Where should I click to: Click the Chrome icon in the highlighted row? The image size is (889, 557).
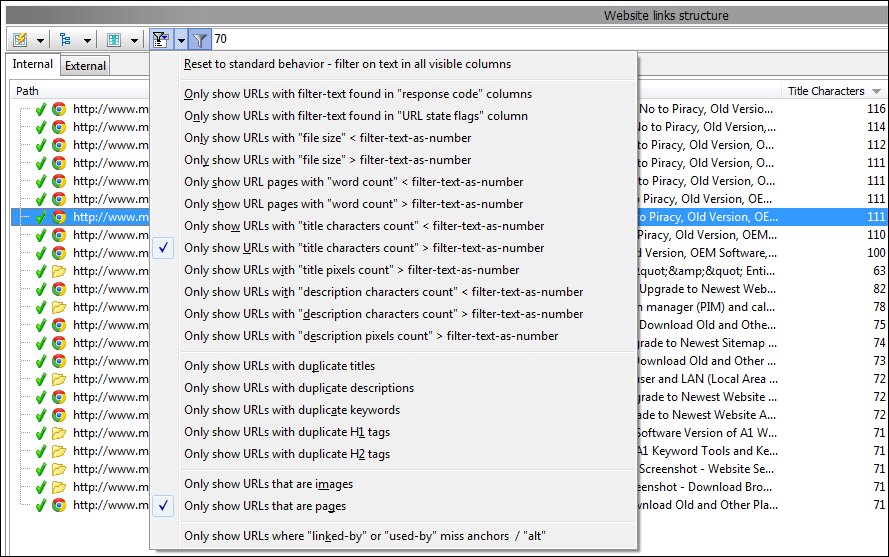coord(59,217)
